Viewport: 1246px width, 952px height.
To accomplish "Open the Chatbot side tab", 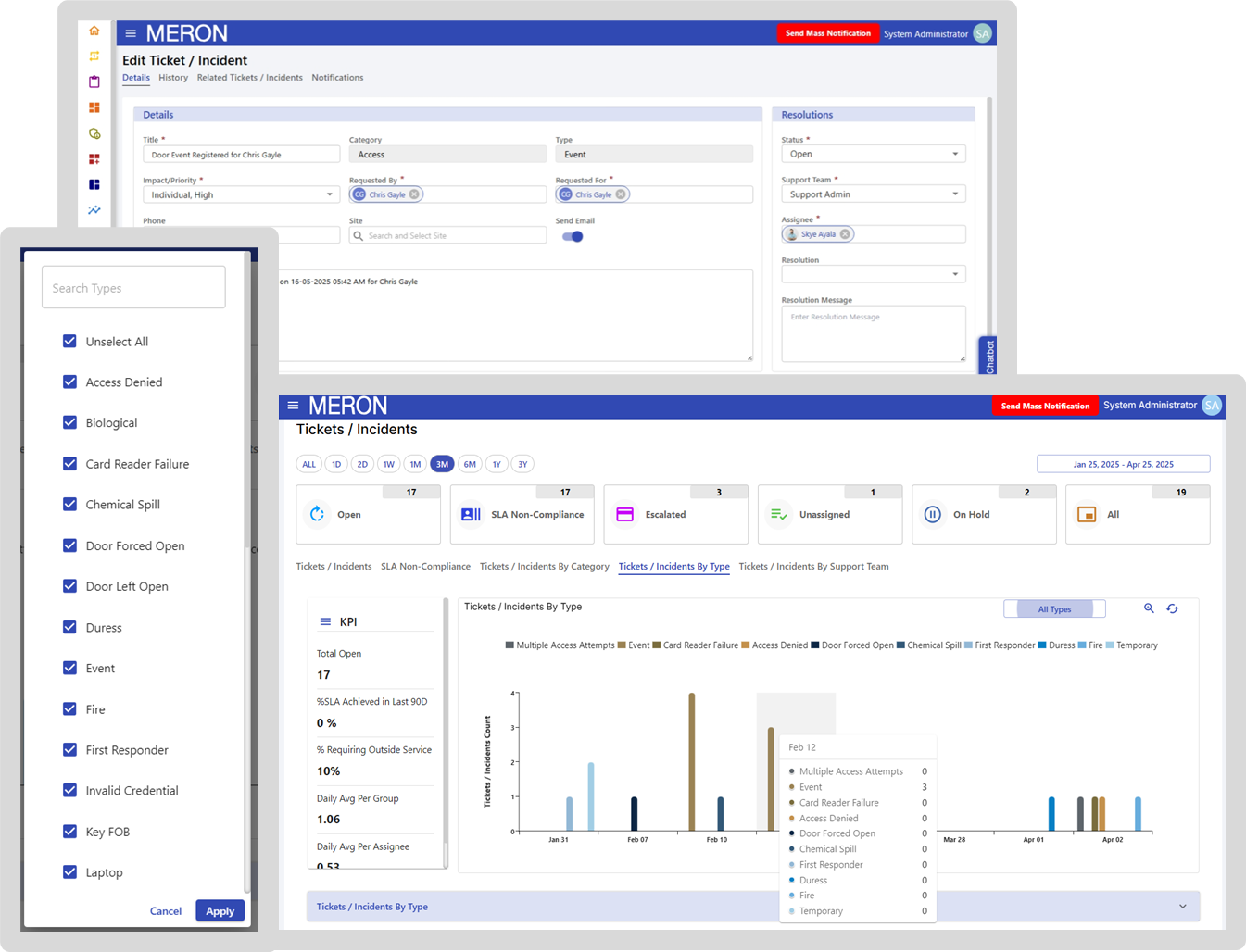I will click(x=988, y=357).
